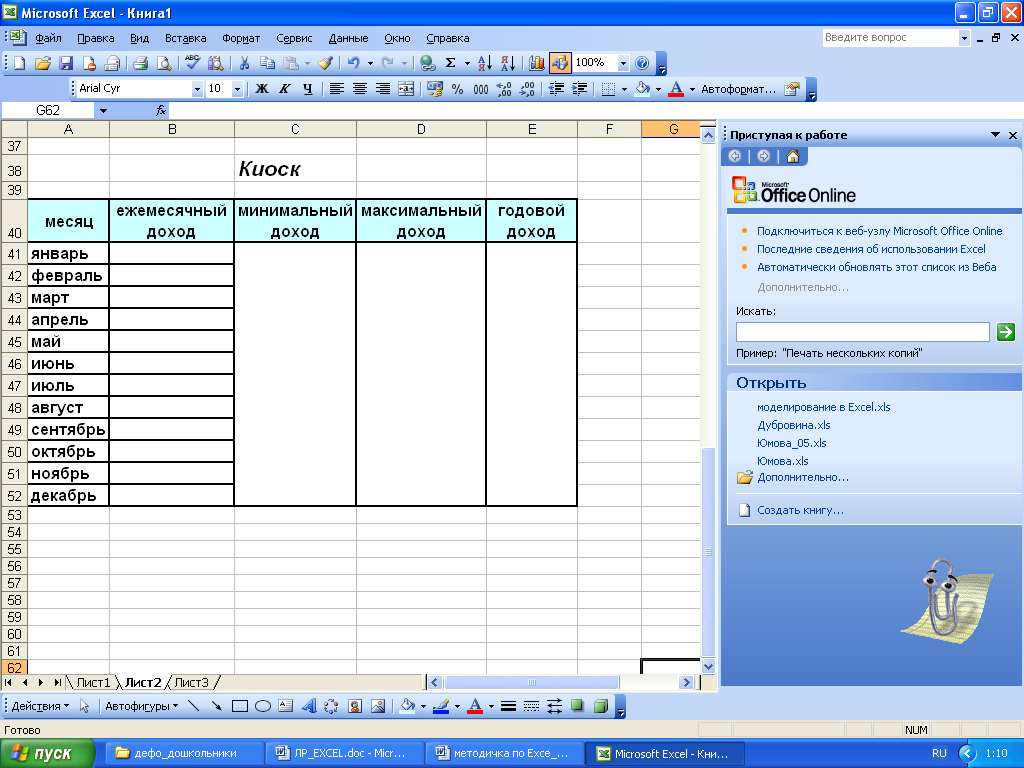The height and width of the screenshot is (768, 1024).
Task: Align text right icon
Action: tap(383, 89)
